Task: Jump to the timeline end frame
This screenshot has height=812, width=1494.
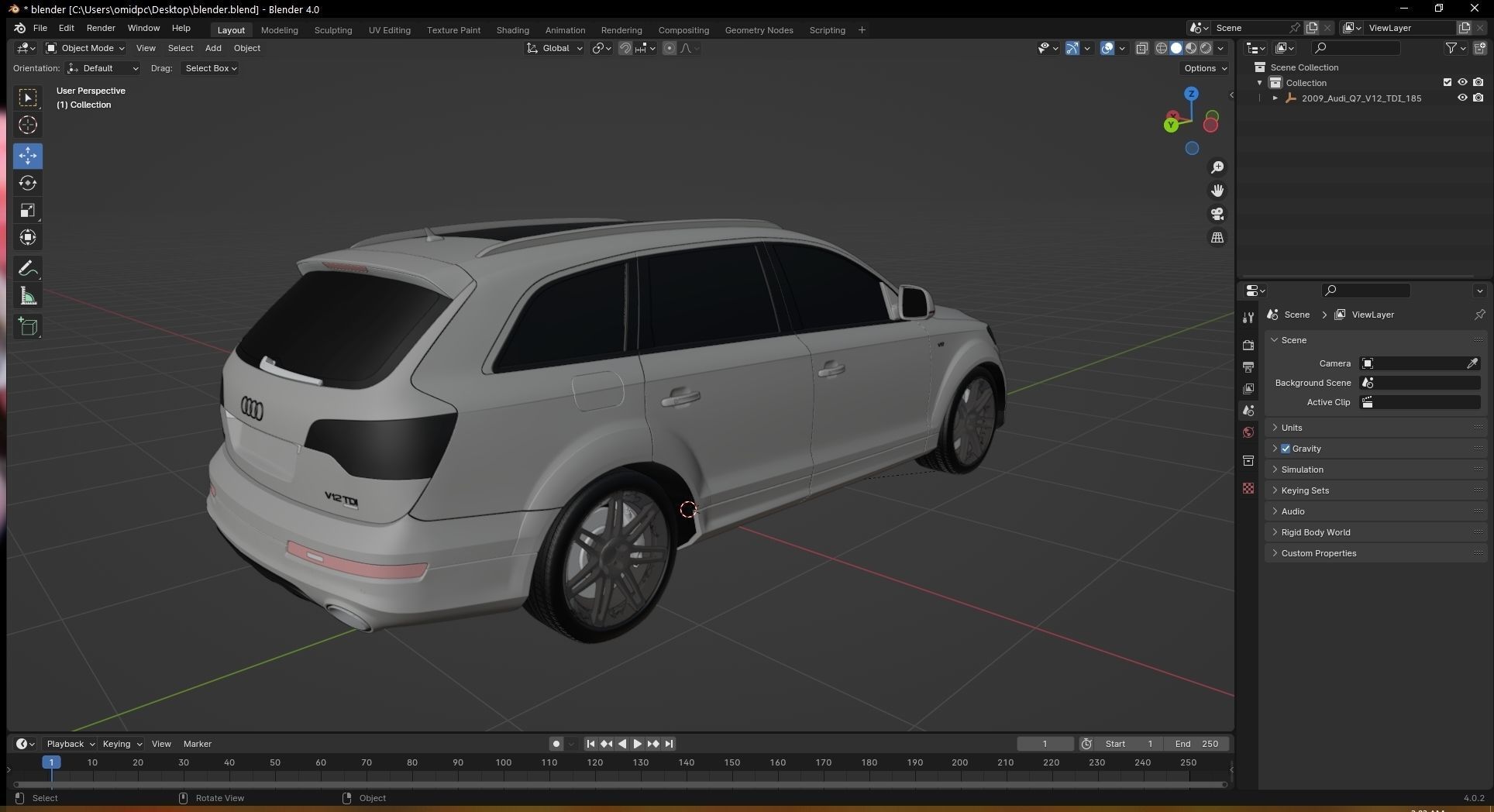Action: (x=669, y=744)
